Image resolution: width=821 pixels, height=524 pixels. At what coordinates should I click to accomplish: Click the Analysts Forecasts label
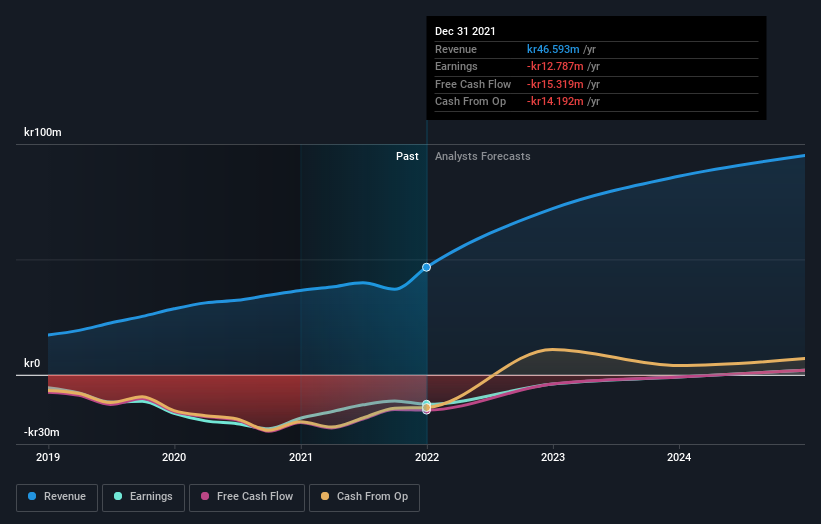482,156
